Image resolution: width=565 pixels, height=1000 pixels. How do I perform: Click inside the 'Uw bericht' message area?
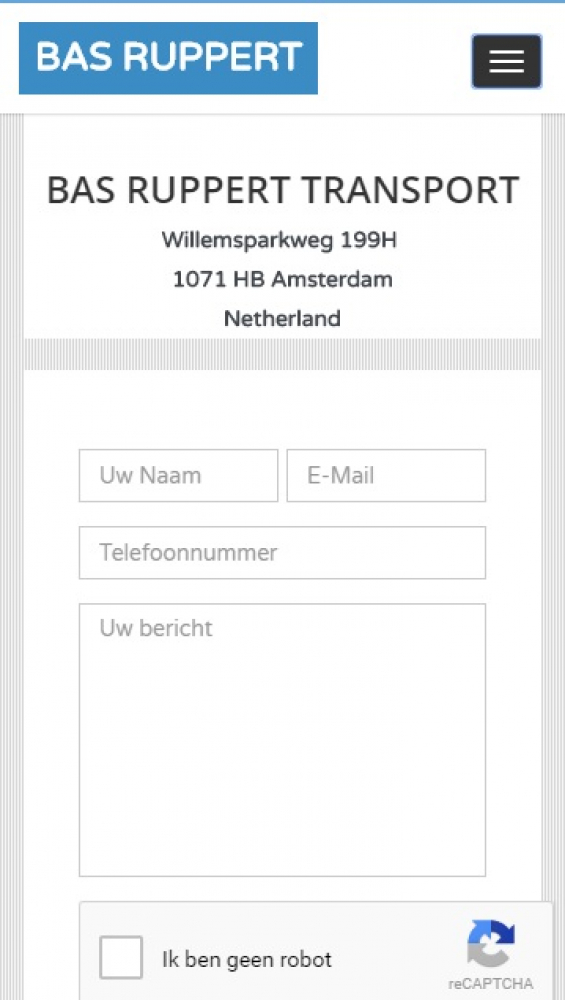pos(282,740)
